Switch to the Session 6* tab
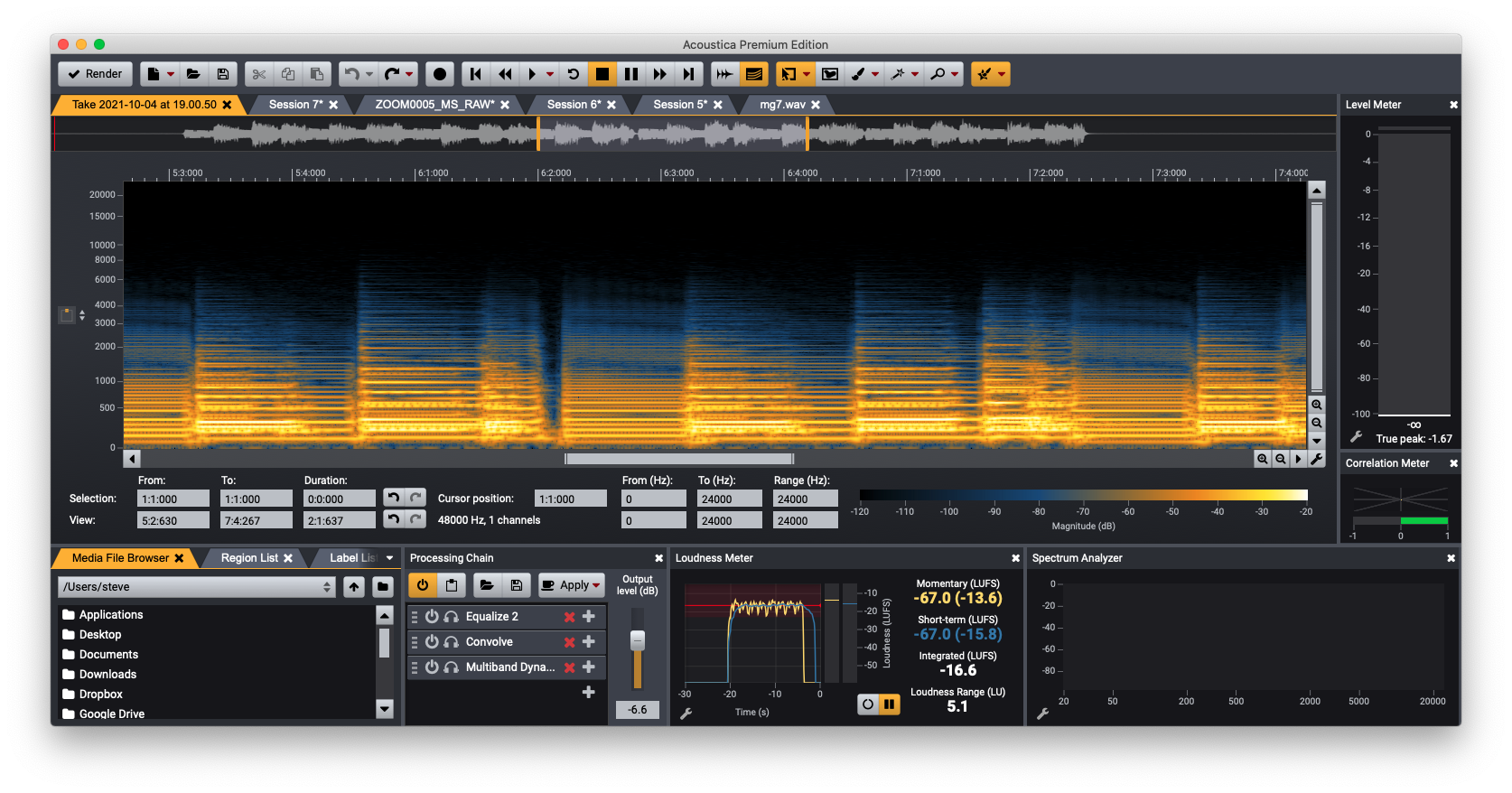Image resolution: width=1512 pixels, height=793 pixels. (574, 105)
